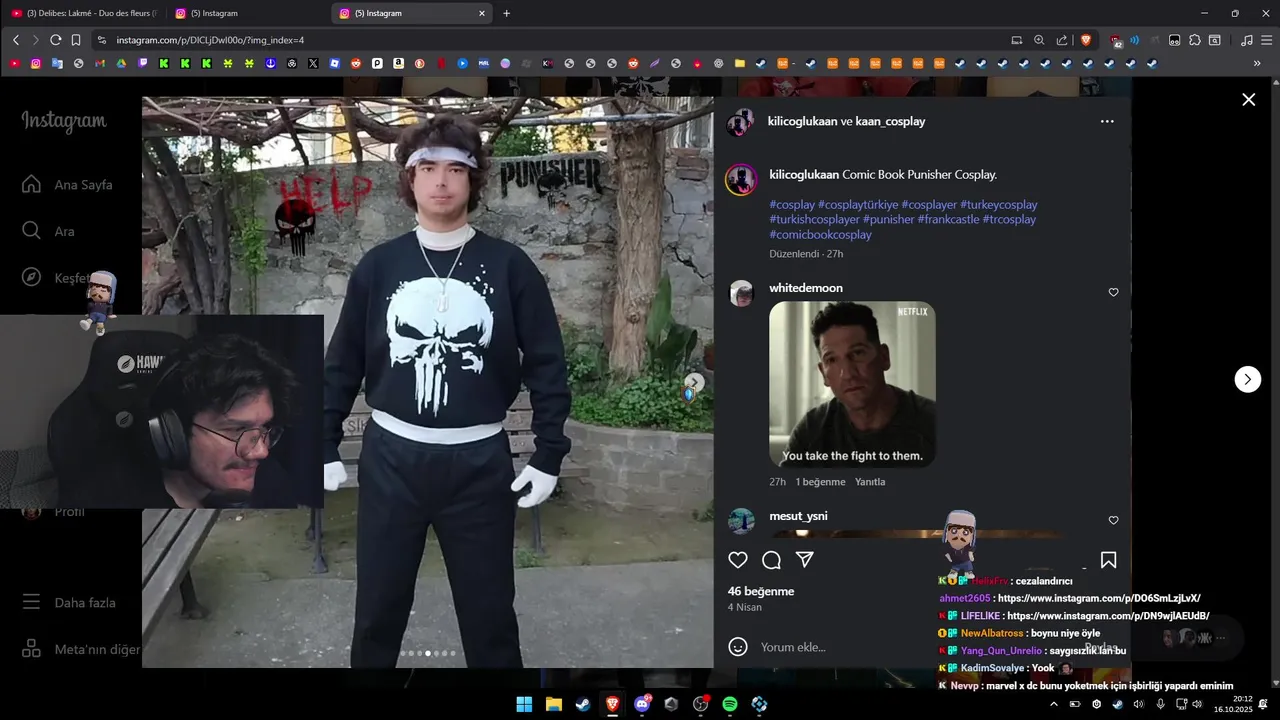Open the site settings icon in address bar

tap(102, 40)
